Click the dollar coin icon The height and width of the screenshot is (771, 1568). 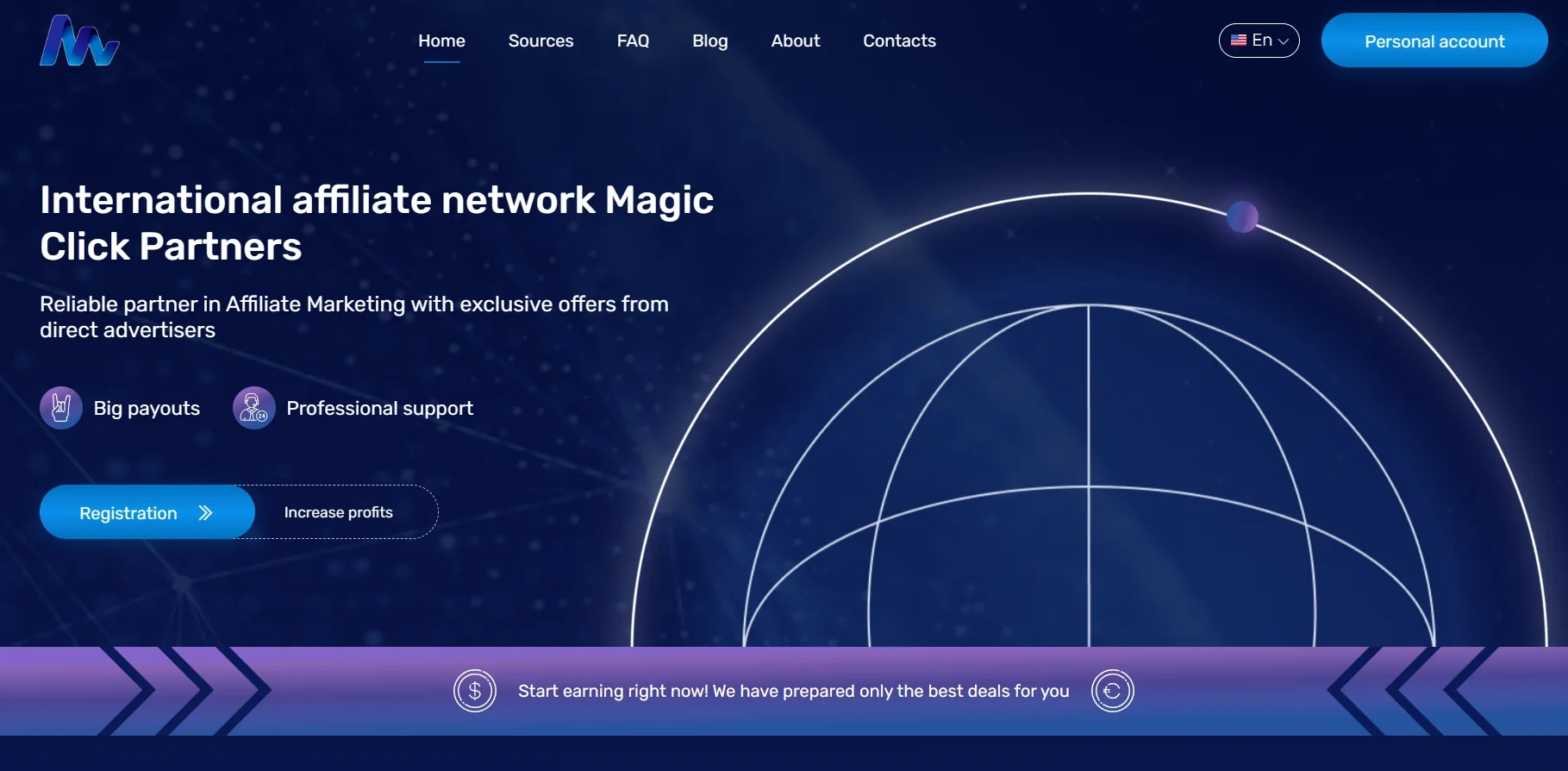475,691
